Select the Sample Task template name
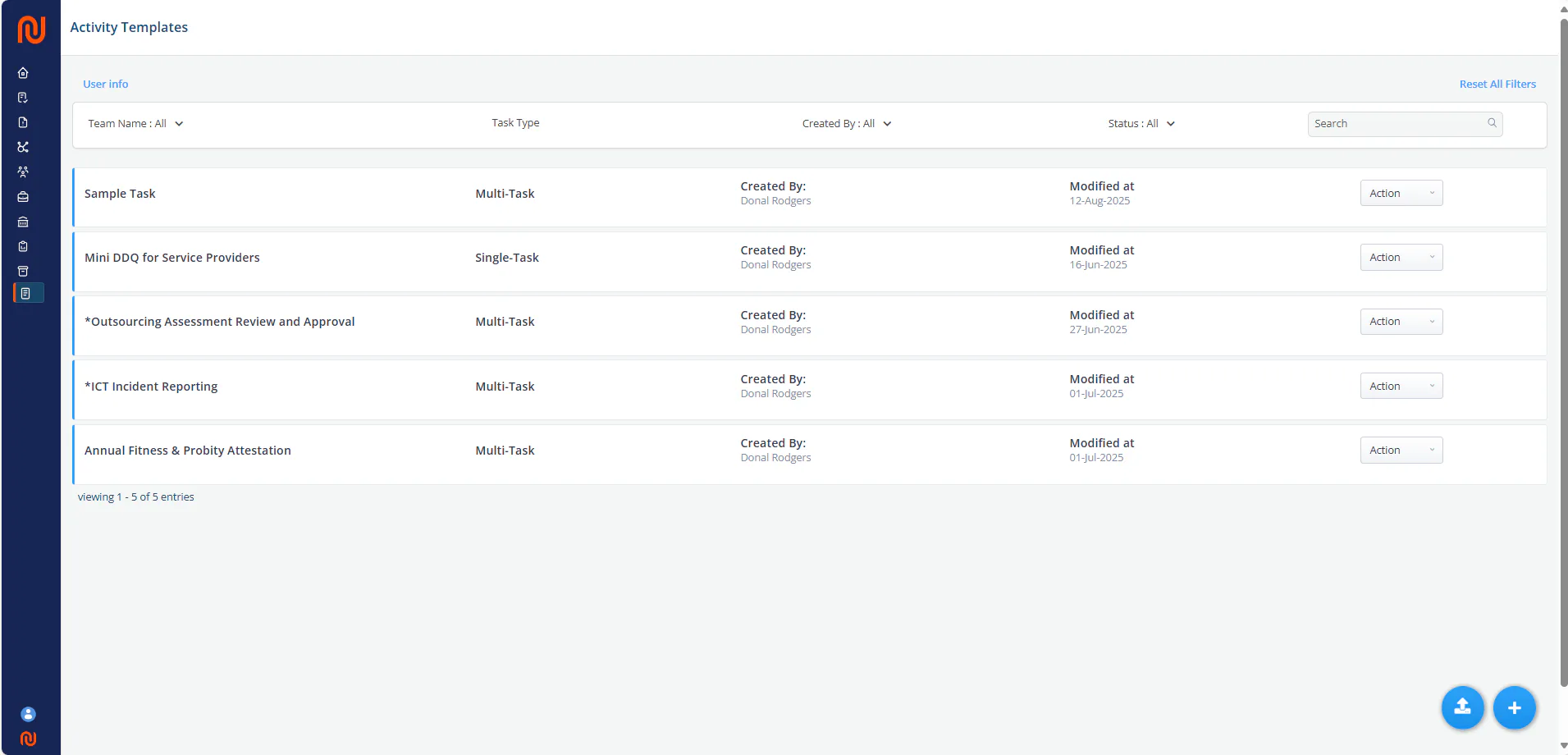 tap(120, 194)
